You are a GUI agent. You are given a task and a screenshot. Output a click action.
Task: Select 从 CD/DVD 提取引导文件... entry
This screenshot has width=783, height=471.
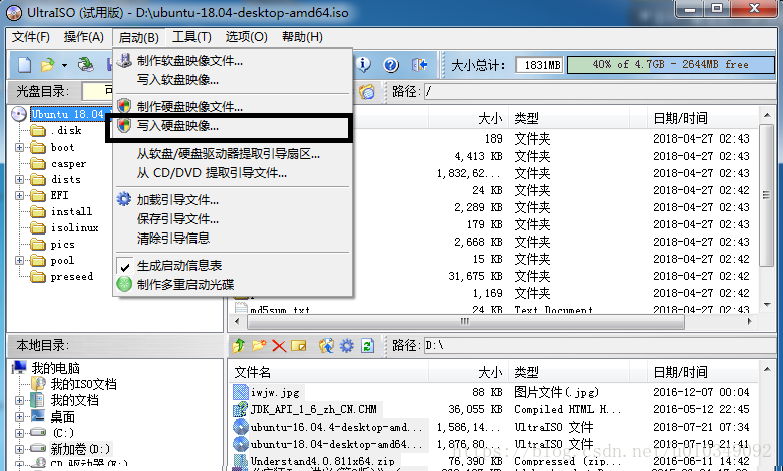[x=233, y=173]
